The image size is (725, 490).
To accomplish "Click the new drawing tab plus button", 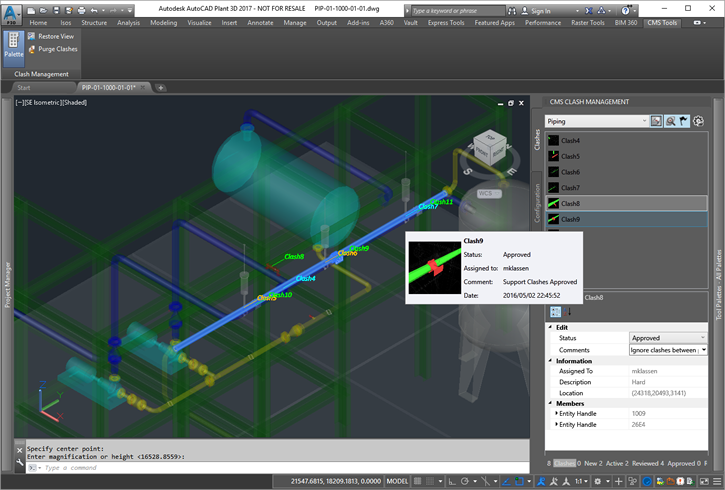I will point(160,87).
